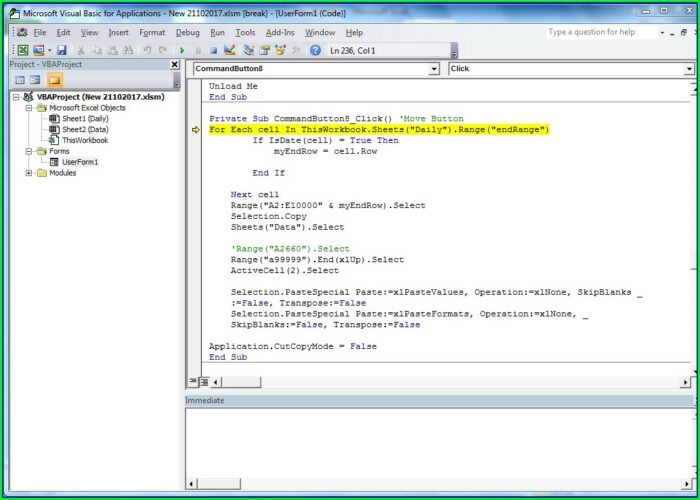Click the Copy toolbar icon
Viewport: 700px width, 500px height.
pos(97,50)
